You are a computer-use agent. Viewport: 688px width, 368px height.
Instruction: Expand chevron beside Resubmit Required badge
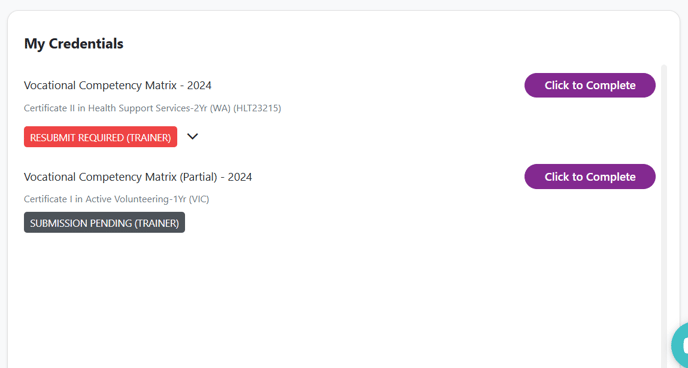click(x=193, y=136)
